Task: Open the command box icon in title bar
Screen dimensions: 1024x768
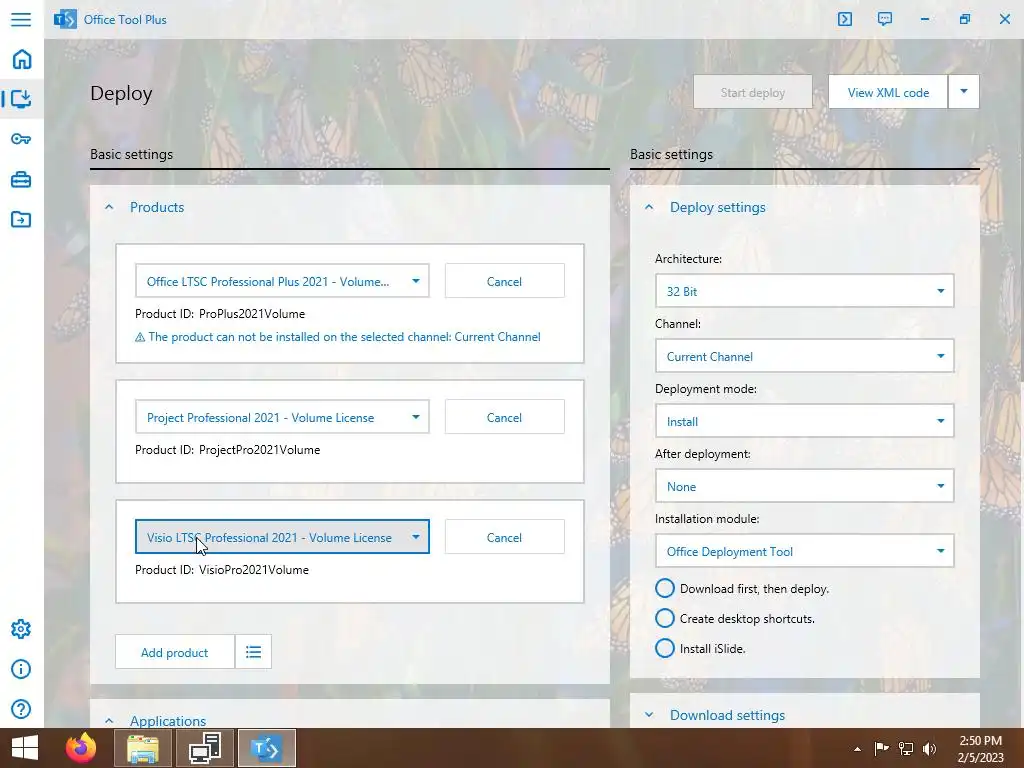Action: click(844, 19)
